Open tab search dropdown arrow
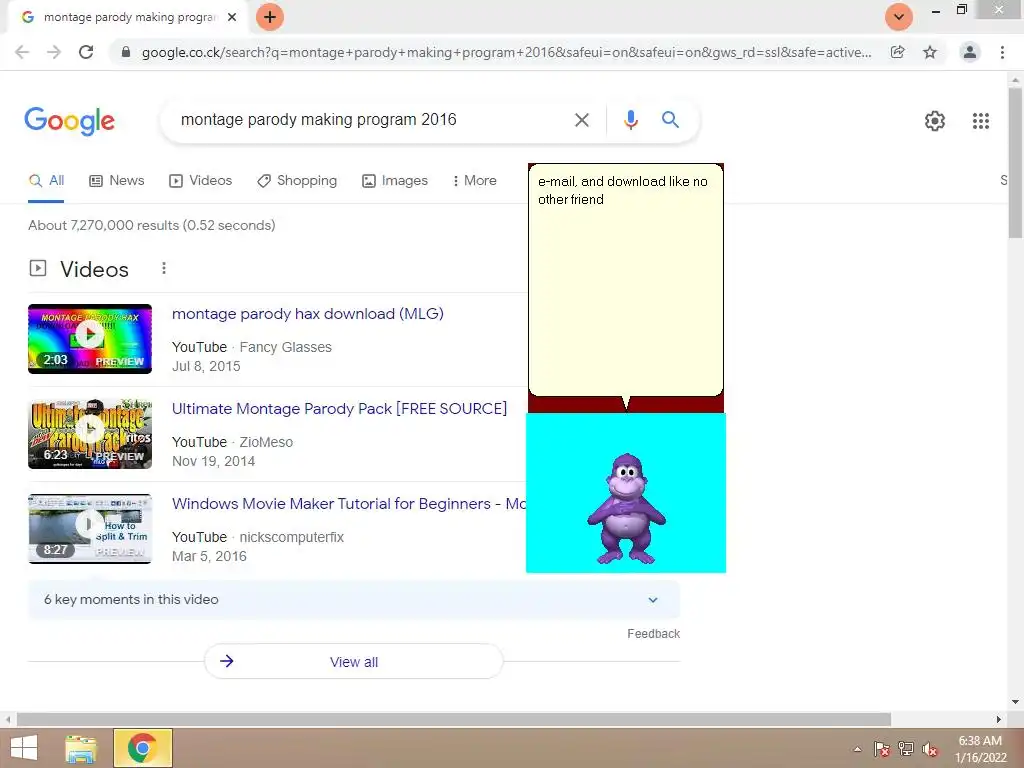This screenshot has height=768, width=1024. click(x=899, y=17)
